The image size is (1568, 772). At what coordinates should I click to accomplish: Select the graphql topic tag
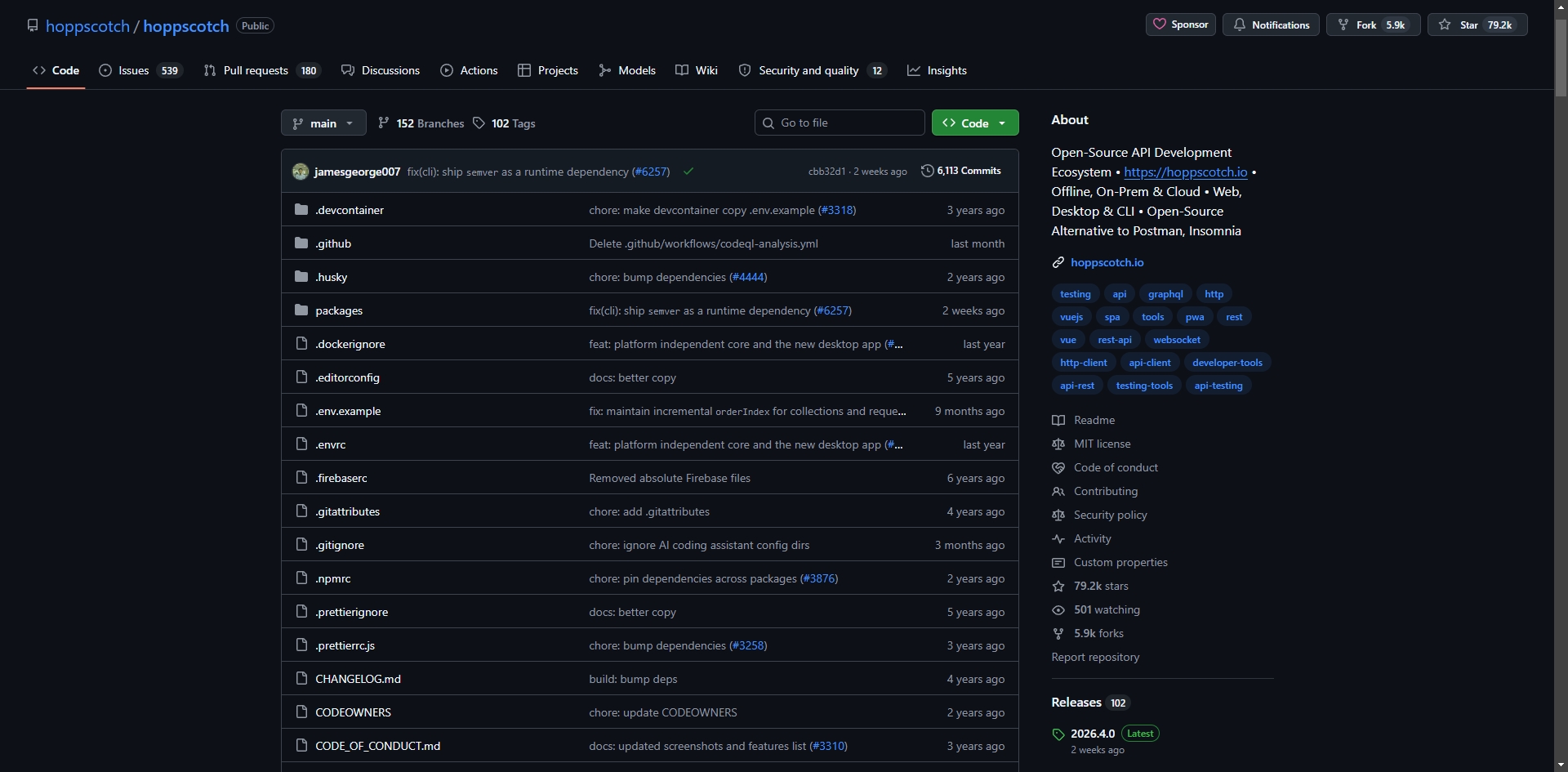(1165, 294)
